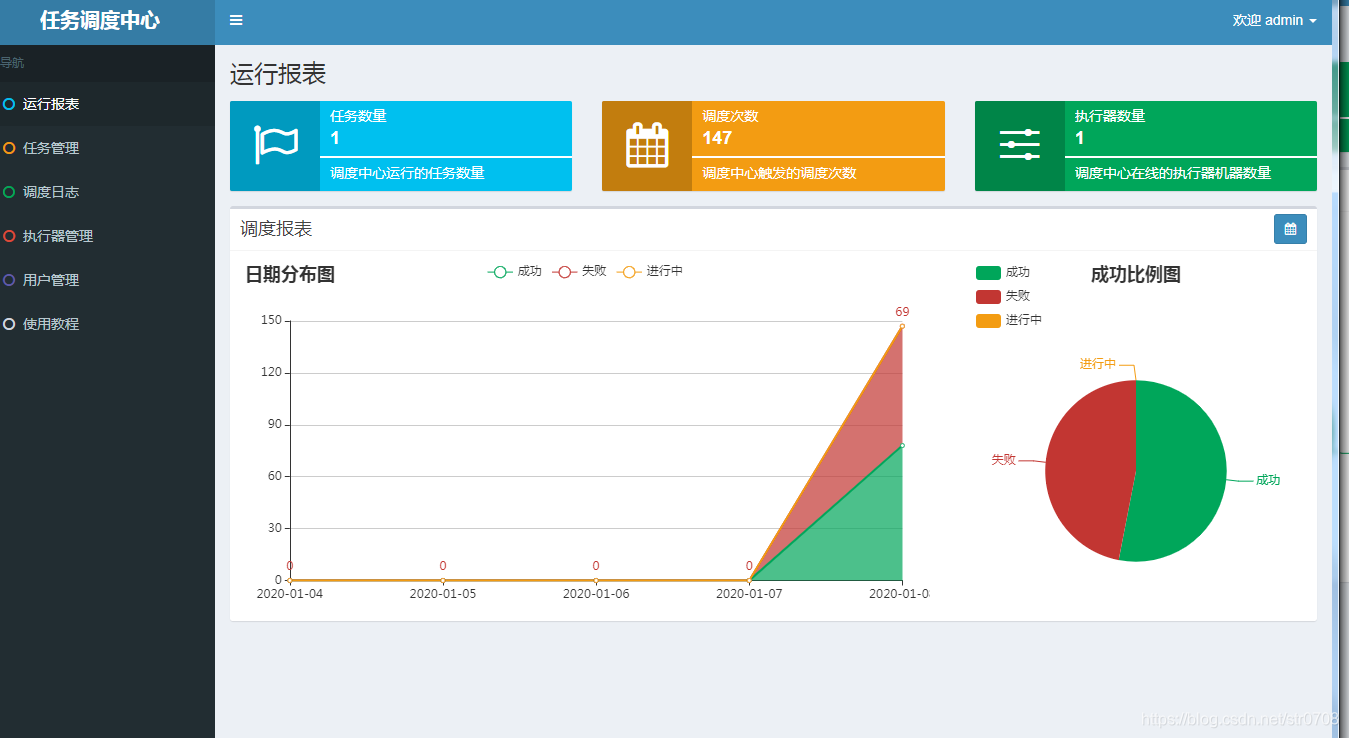Click the sliders icon on 执行器数量 card
This screenshot has height=738, width=1349.
pyautogui.click(x=1020, y=145)
